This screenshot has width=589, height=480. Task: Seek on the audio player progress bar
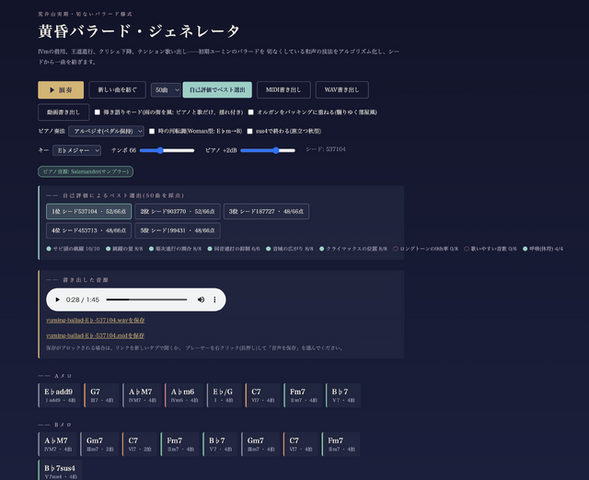point(146,300)
